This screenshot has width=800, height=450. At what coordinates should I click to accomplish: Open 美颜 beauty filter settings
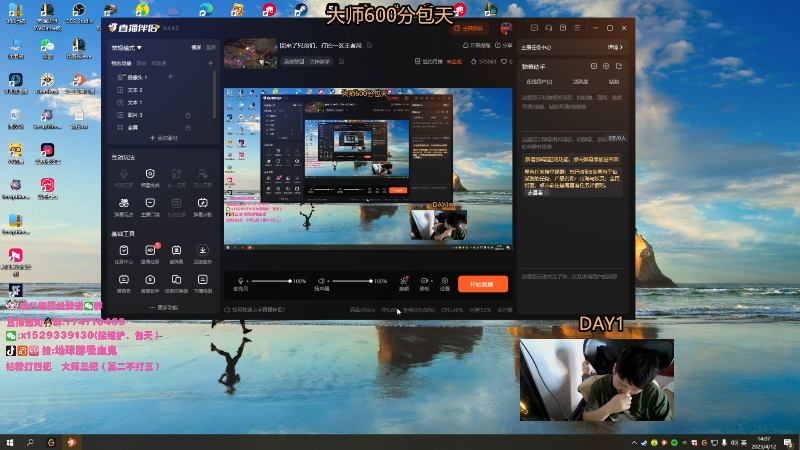click(404, 283)
